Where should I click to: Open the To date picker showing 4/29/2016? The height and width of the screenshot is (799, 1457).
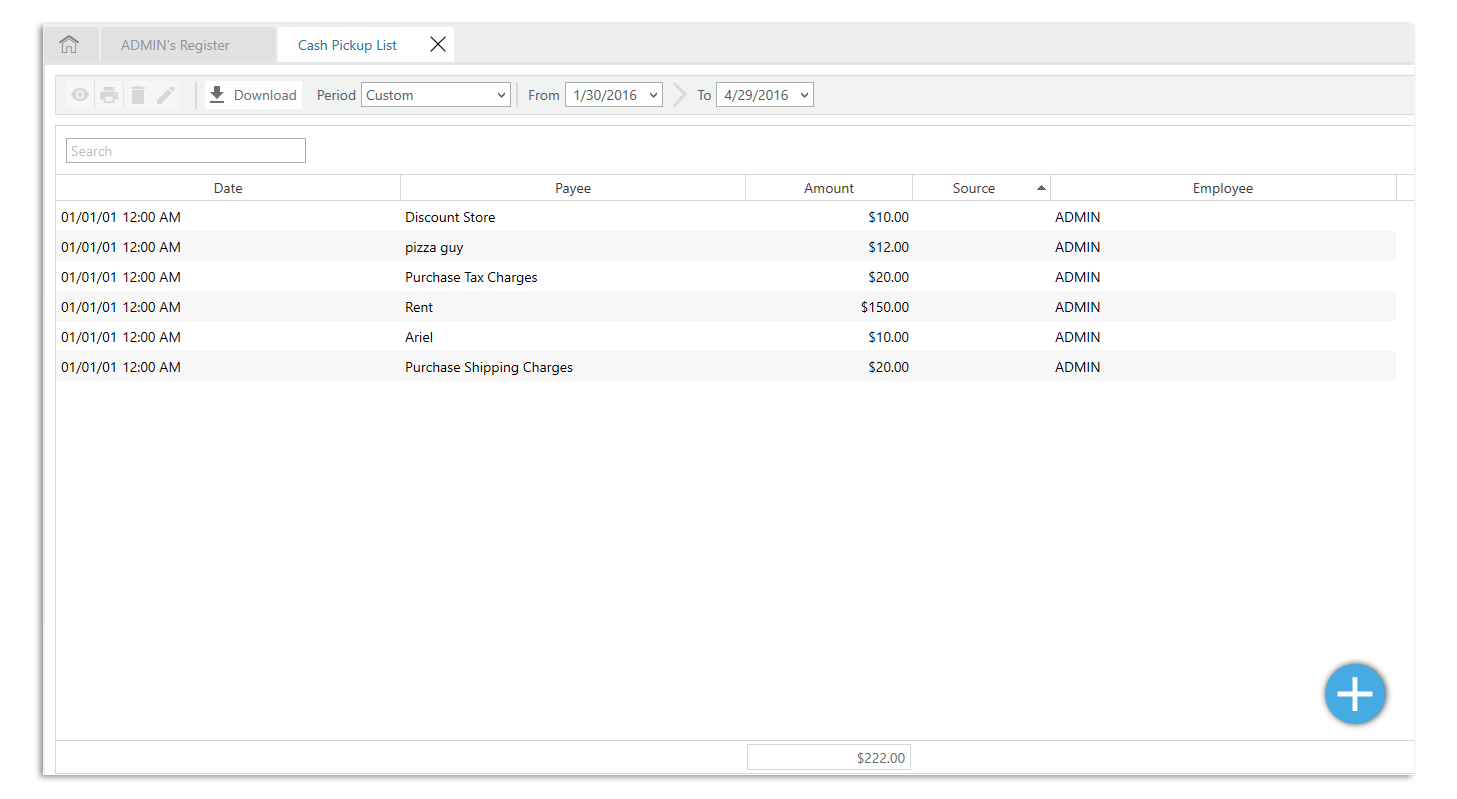pyautogui.click(x=764, y=94)
